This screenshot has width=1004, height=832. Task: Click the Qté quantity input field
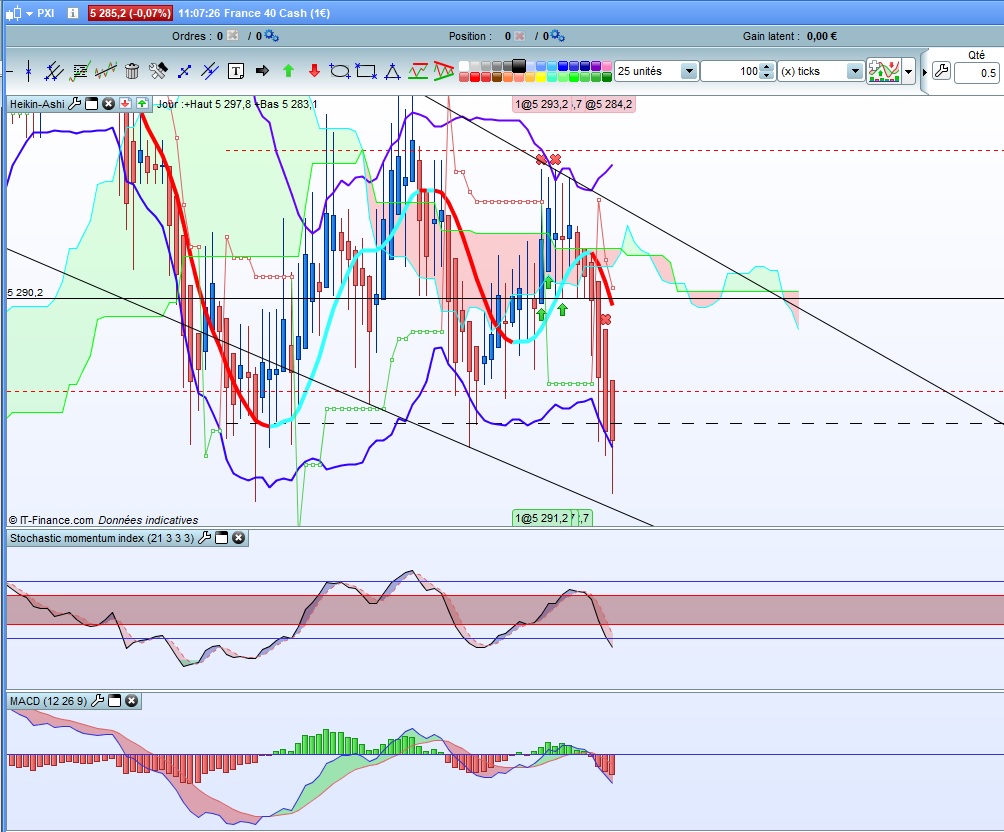point(977,72)
